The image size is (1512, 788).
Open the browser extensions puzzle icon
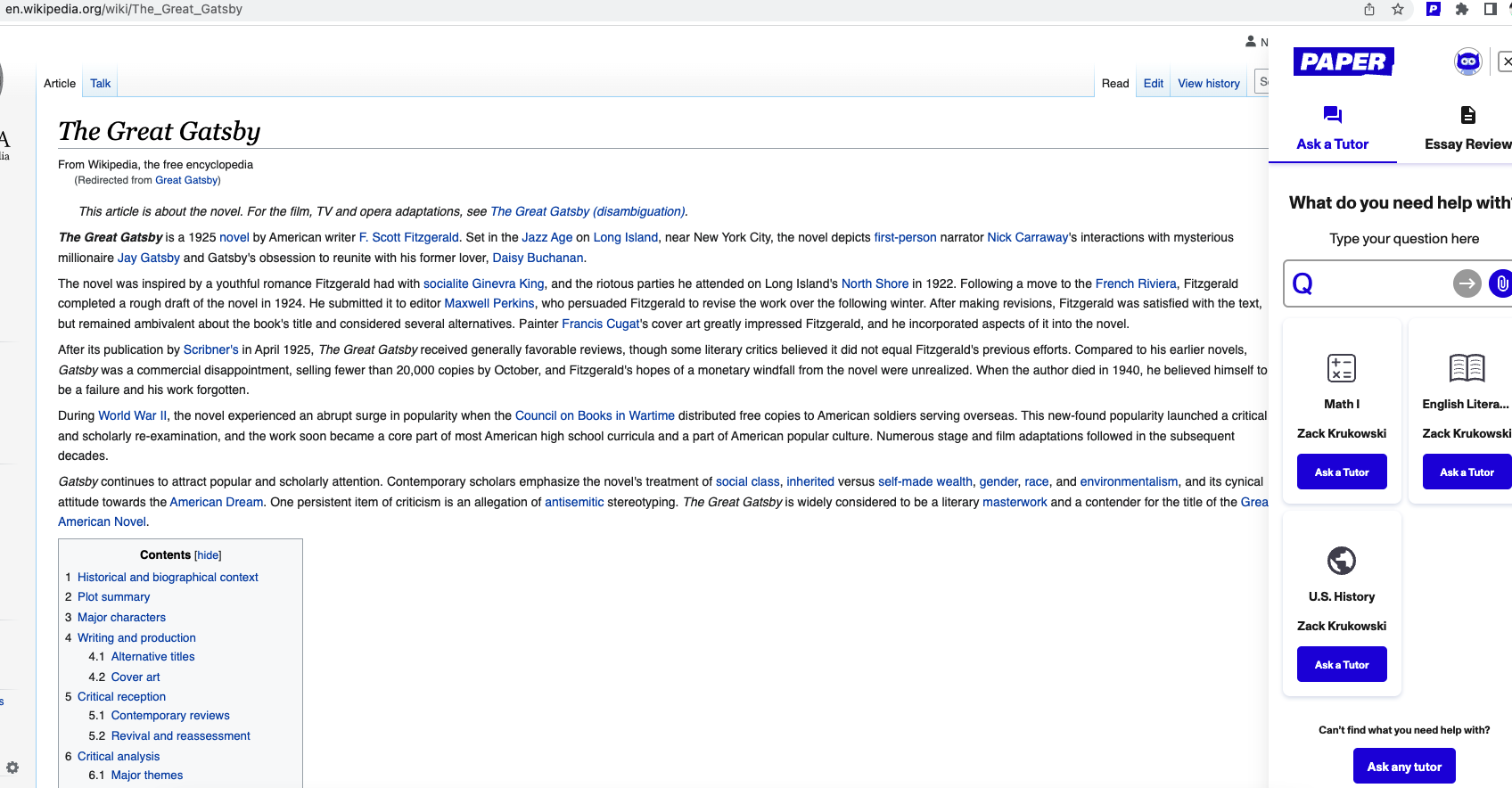coord(1462,9)
